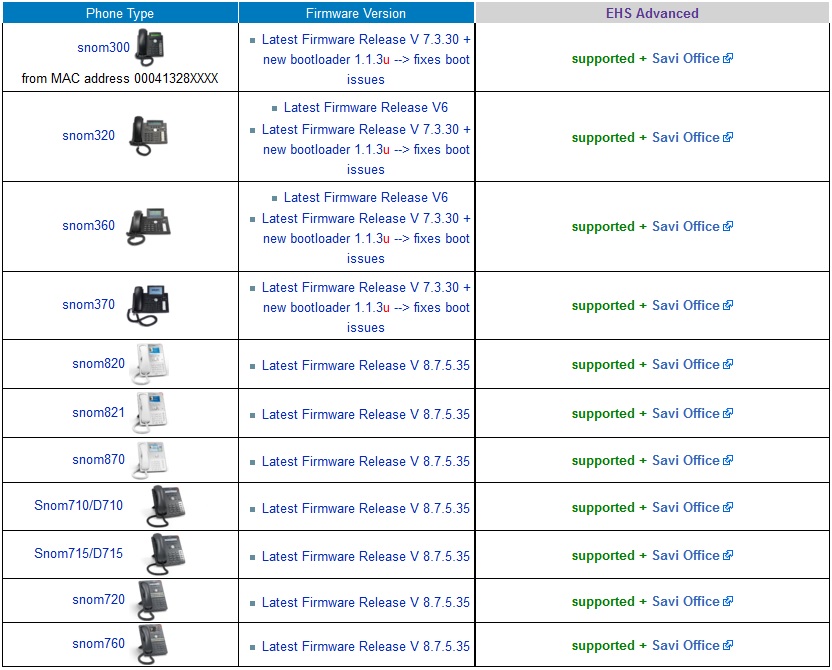
Task: Open snom820 Firmware Release V 8.7.5.35 link
Action: tap(366, 366)
